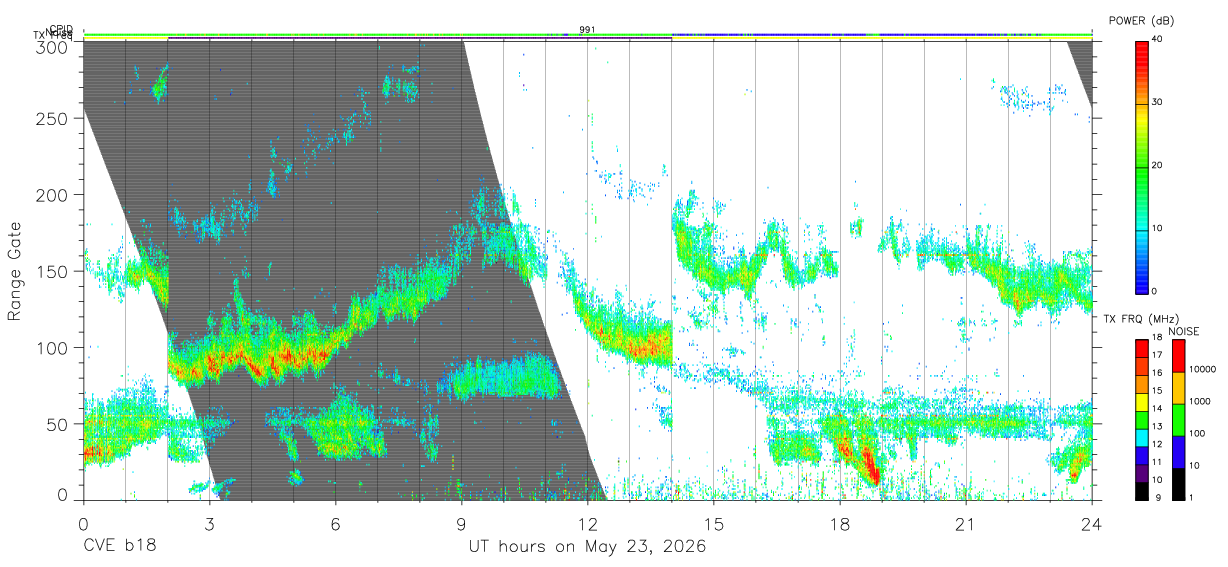The width and height of the screenshot is (1228, 567).
Task: Select the red 18 MHz frequency swatch
Action: (1142, 347)
